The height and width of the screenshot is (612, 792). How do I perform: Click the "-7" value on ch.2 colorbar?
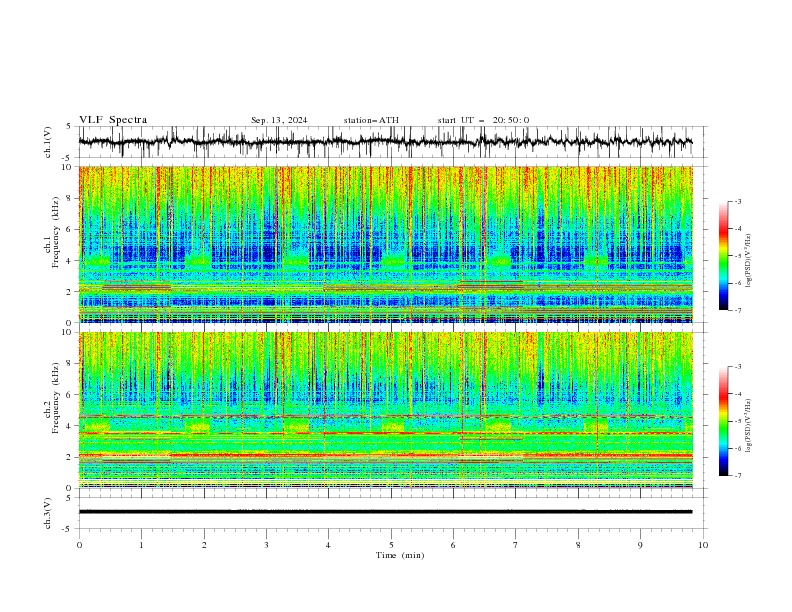[x=737, y=476]
